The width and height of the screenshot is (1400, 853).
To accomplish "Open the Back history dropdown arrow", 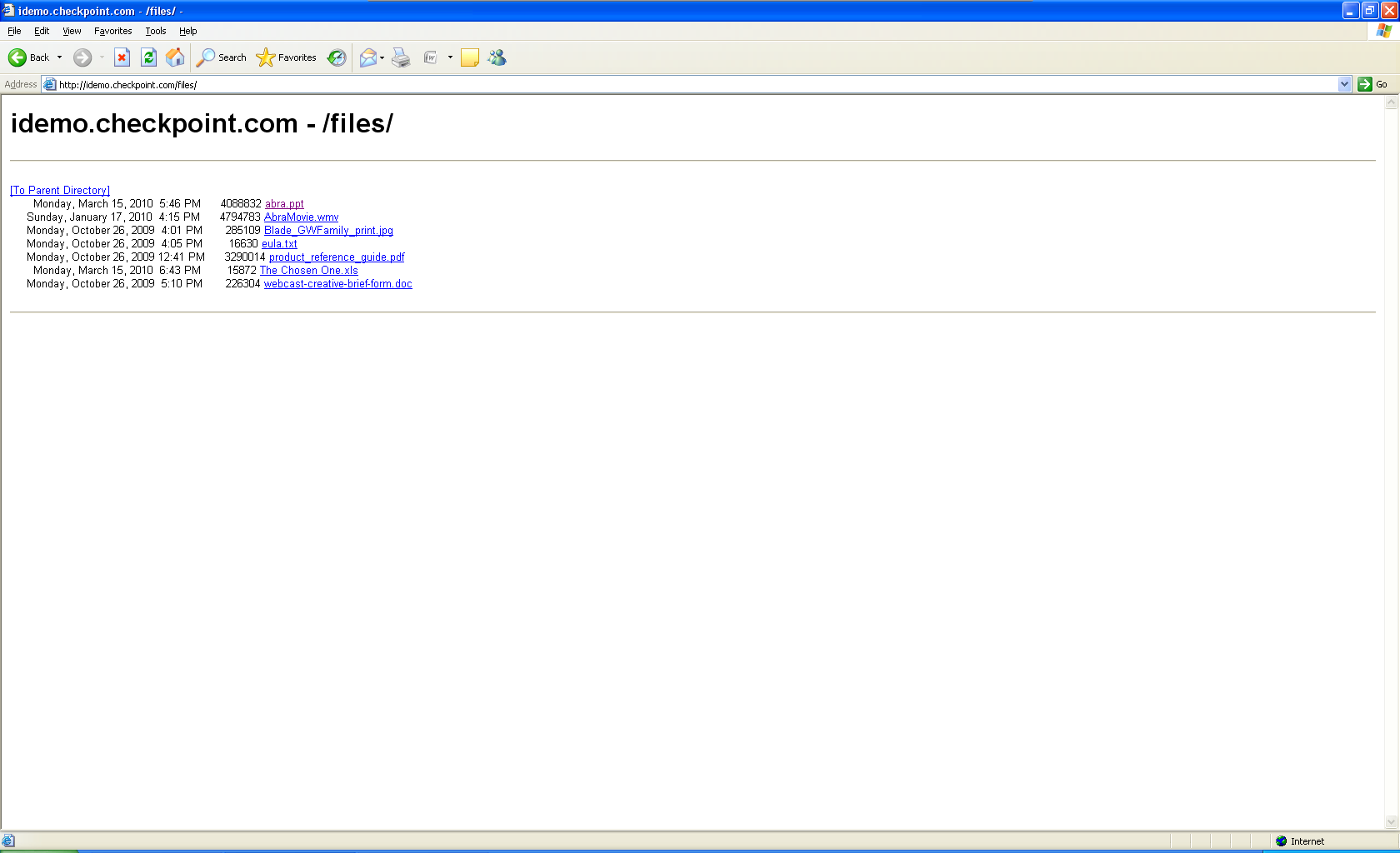I will point(59,57).
